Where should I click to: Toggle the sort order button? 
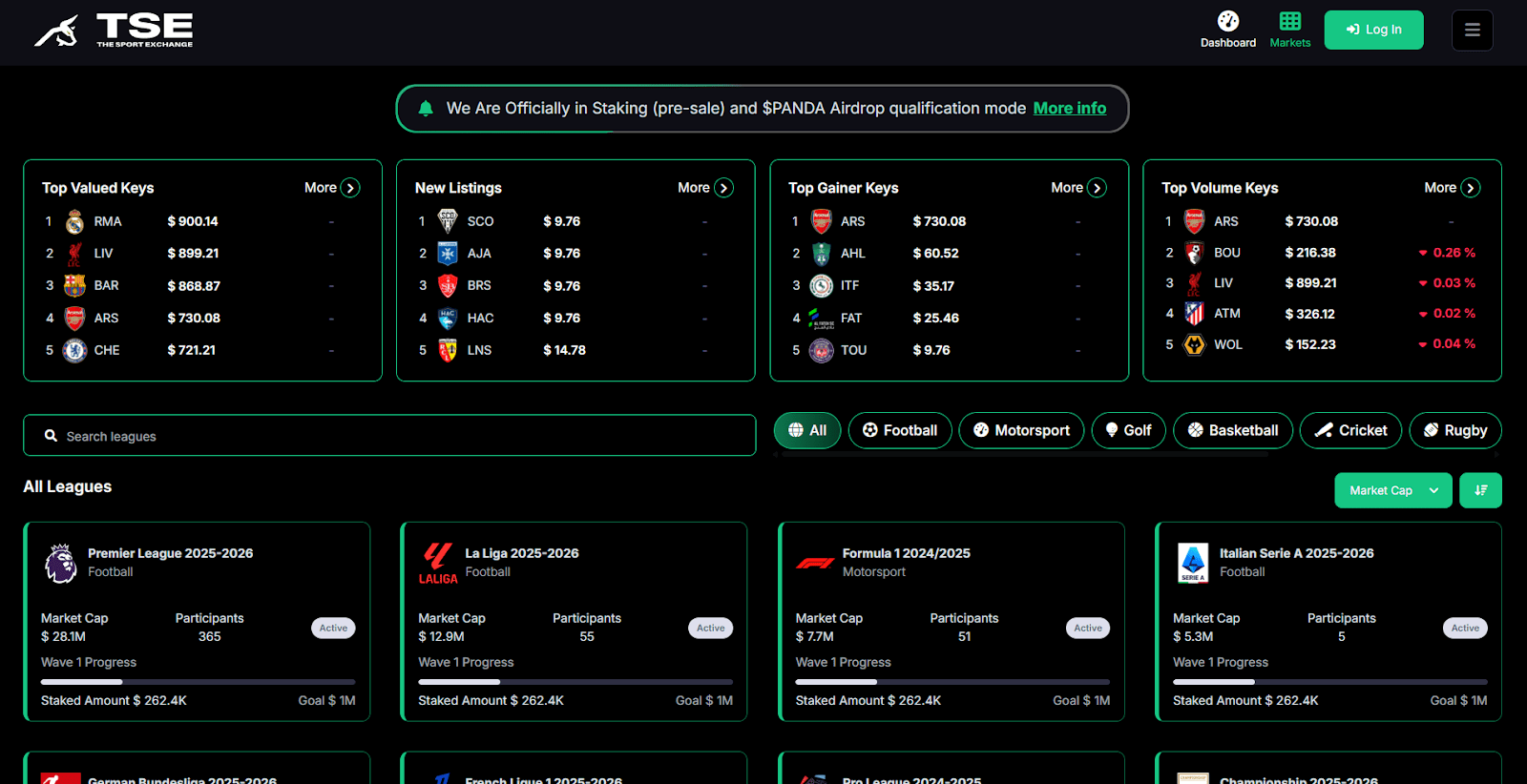(x=1480, y=490)
